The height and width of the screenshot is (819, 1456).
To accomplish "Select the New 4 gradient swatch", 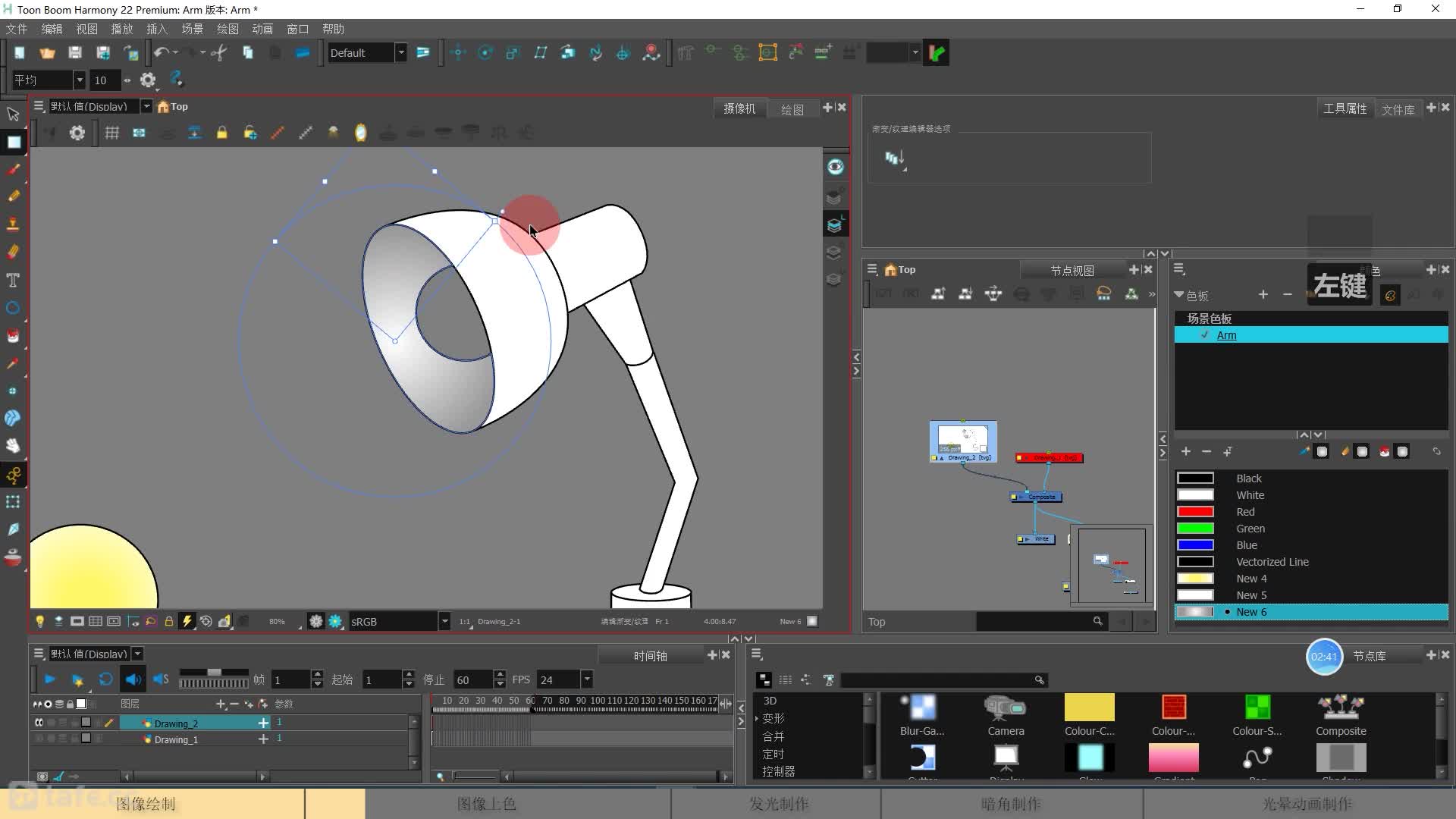I will 1195,579.
